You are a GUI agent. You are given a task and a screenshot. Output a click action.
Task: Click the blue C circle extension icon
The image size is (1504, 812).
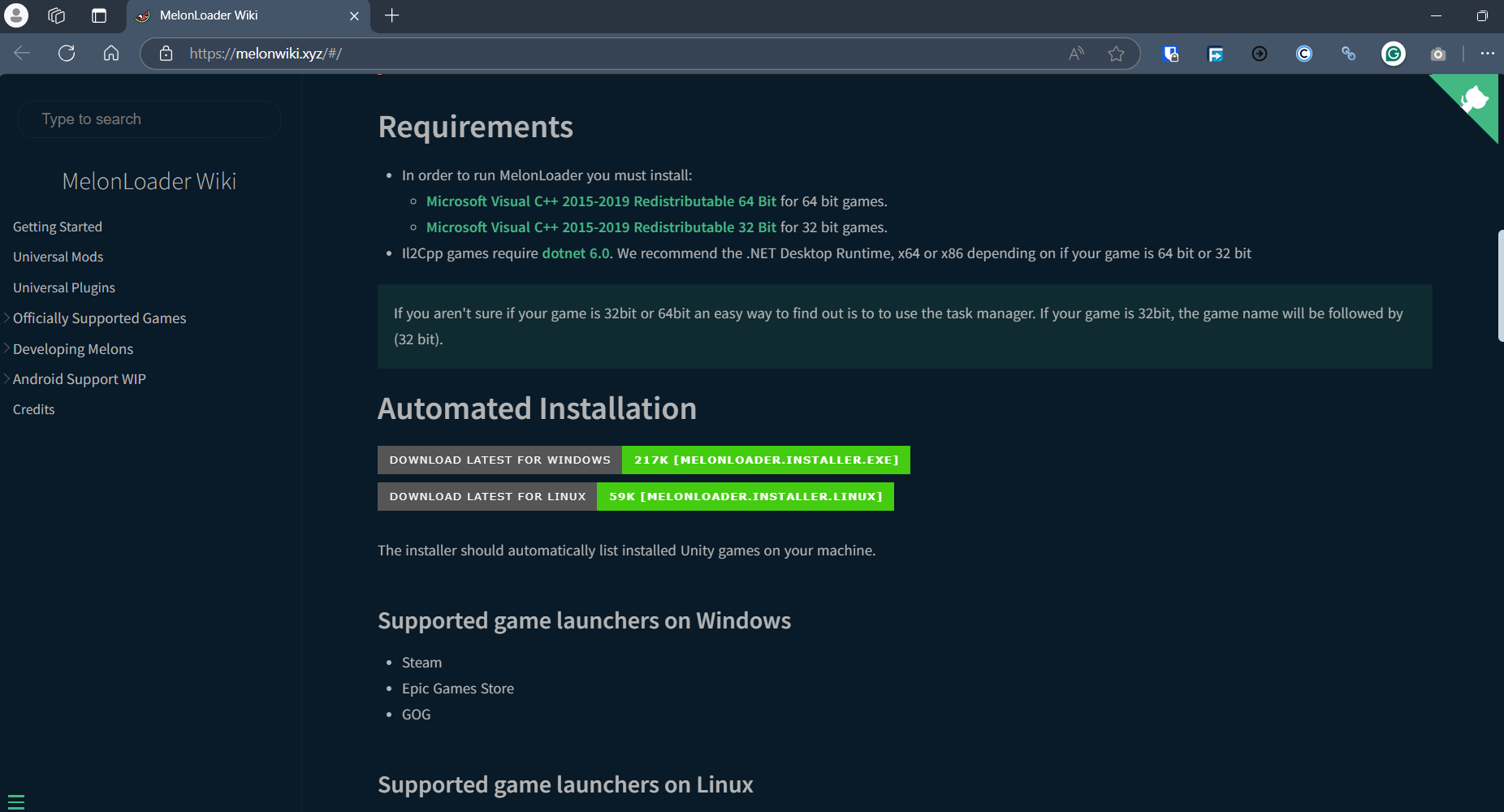tap(1303, 54)
